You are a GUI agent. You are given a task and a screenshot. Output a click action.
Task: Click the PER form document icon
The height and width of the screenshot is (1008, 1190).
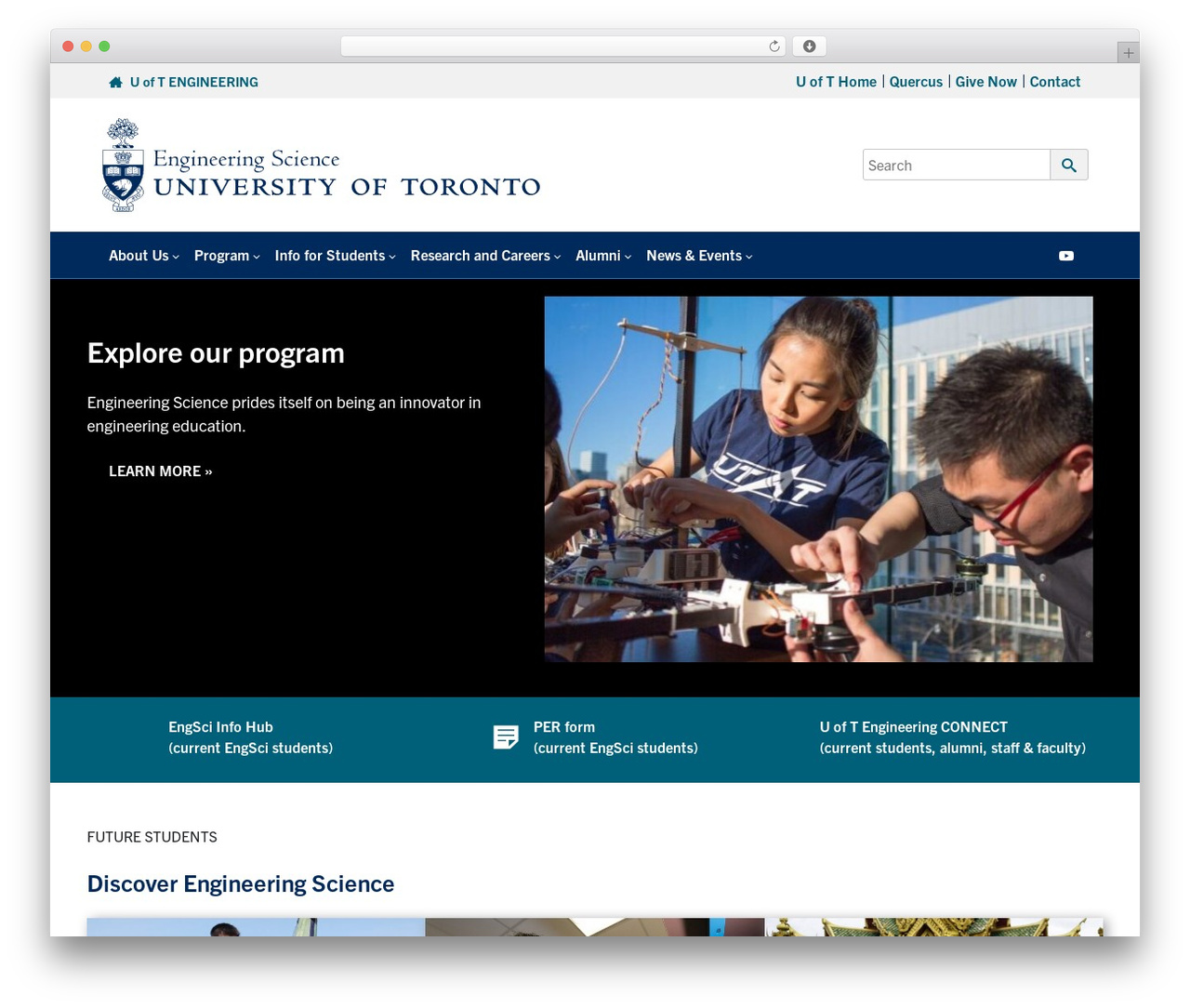[506, 737]
